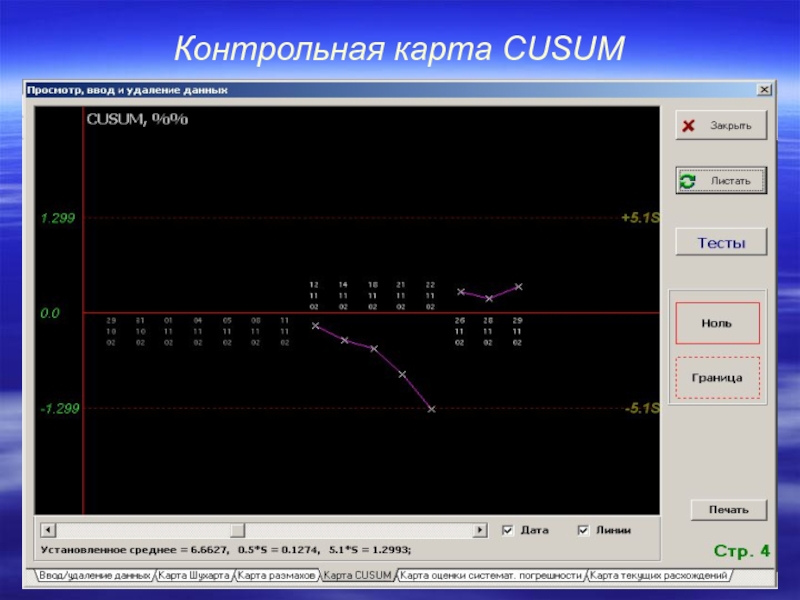Screen dimensions: 800x600
Task: Click the scrollbar track right of thumb
Action: [x=360, y=530]
